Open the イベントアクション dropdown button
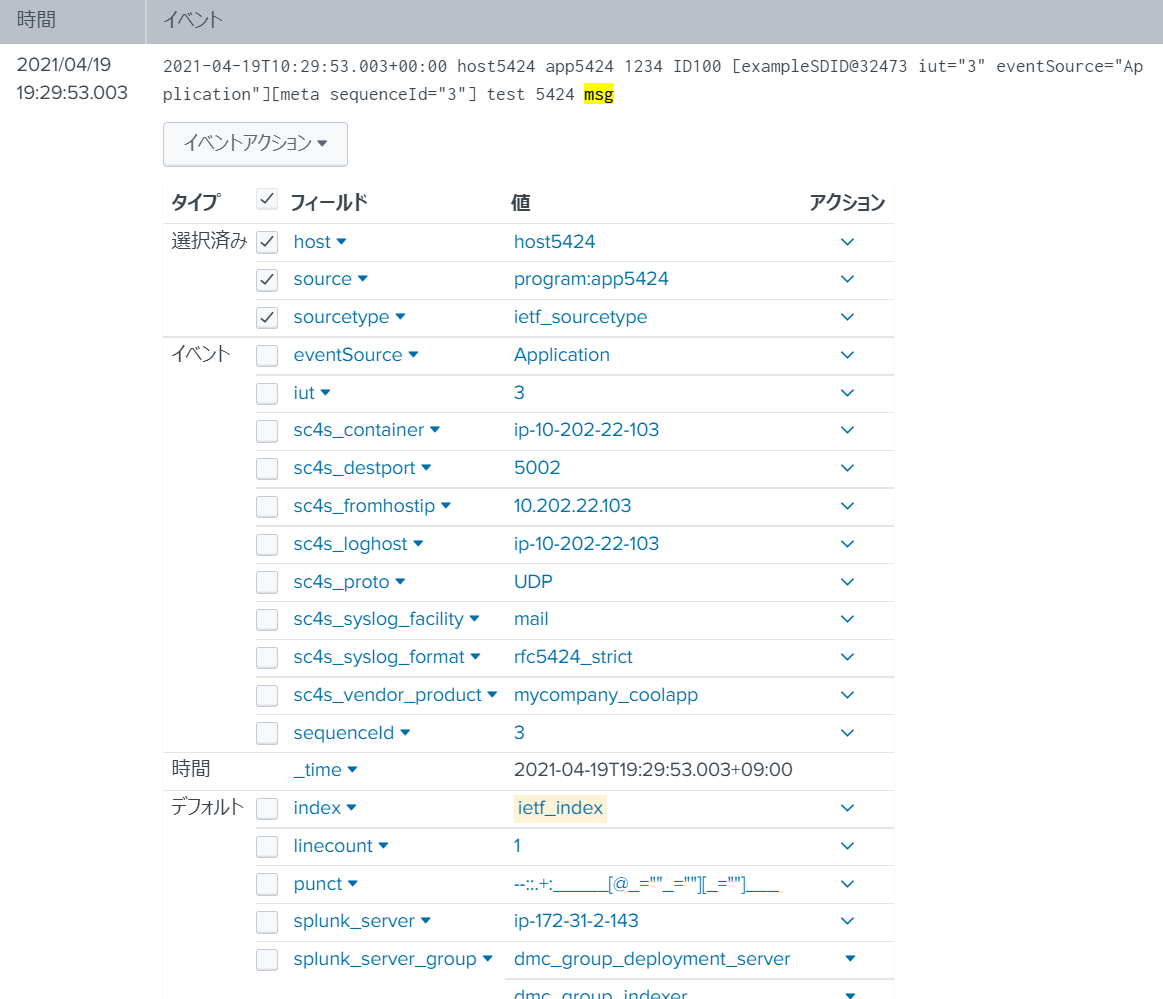Viewport: 1163px width, 999px height. (254, 144)
